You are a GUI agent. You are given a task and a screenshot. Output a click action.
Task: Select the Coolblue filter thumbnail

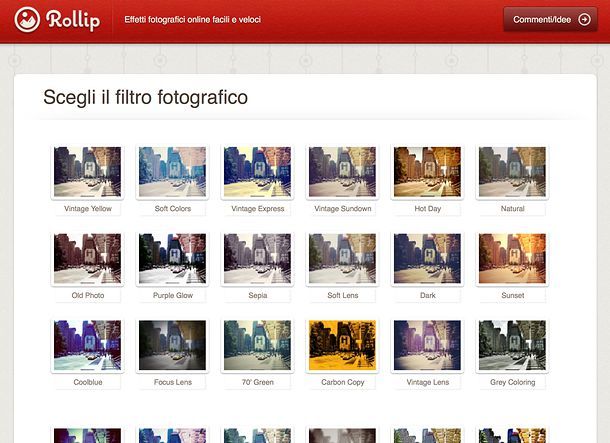coord(88,345)
